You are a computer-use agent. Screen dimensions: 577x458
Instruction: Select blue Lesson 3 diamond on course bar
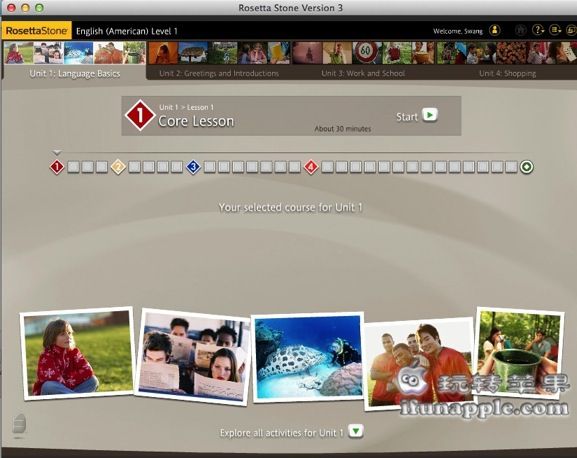[193, 167]
